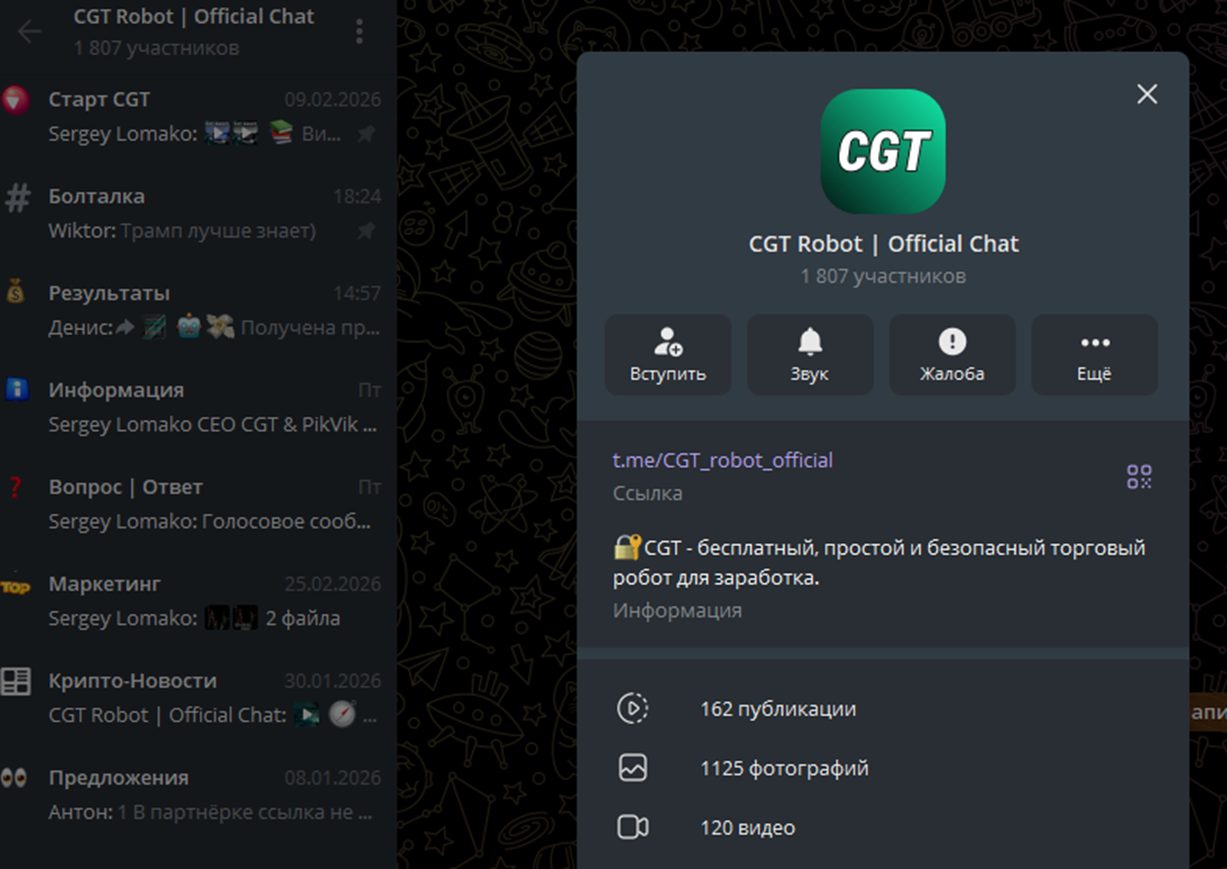Image resolution: width=1227 pixels, height=869 pixels.
Task: Close the group info panel
Action: tap(1147, 94)
